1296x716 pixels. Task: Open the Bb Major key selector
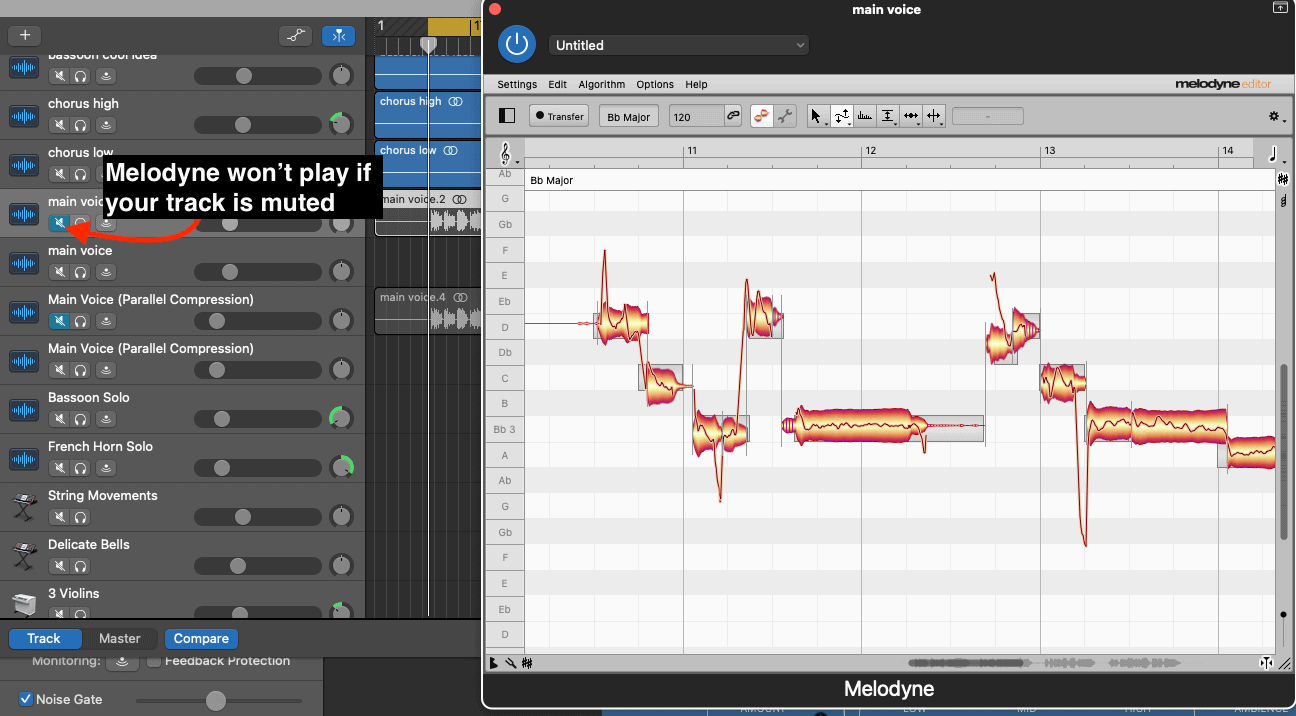[x=628, y=116]
